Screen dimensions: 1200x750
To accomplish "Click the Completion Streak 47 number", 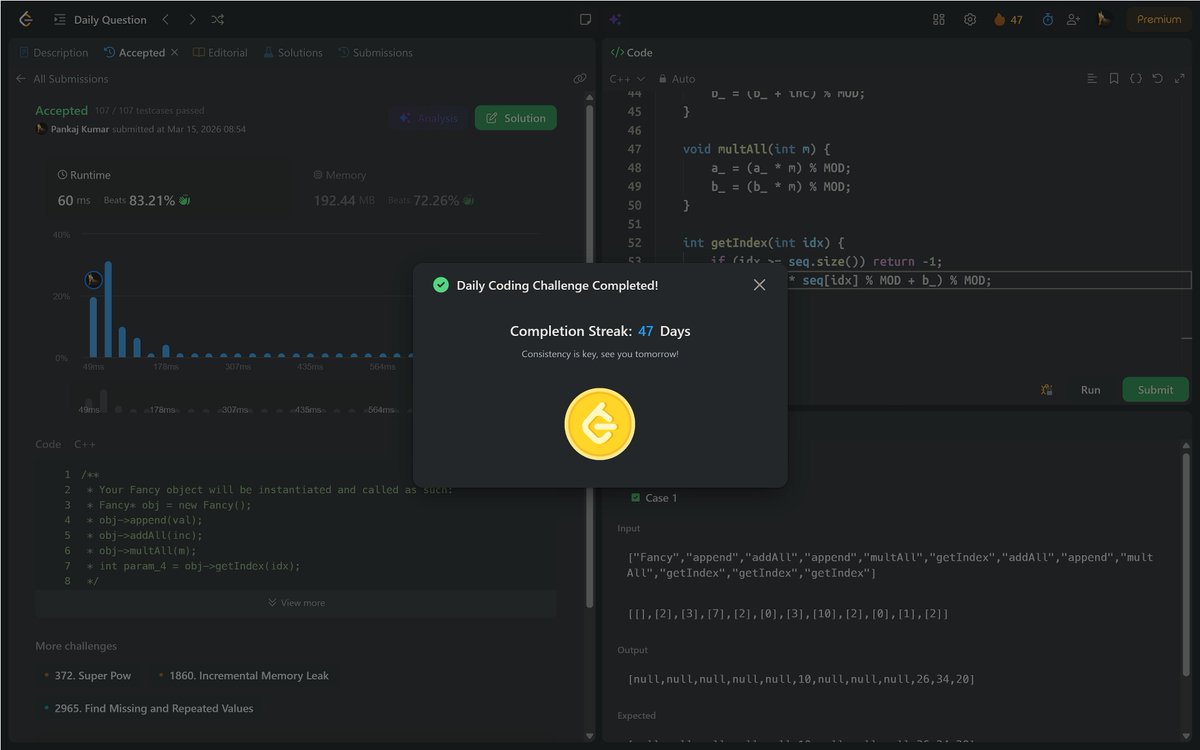I will click(646, 331).
